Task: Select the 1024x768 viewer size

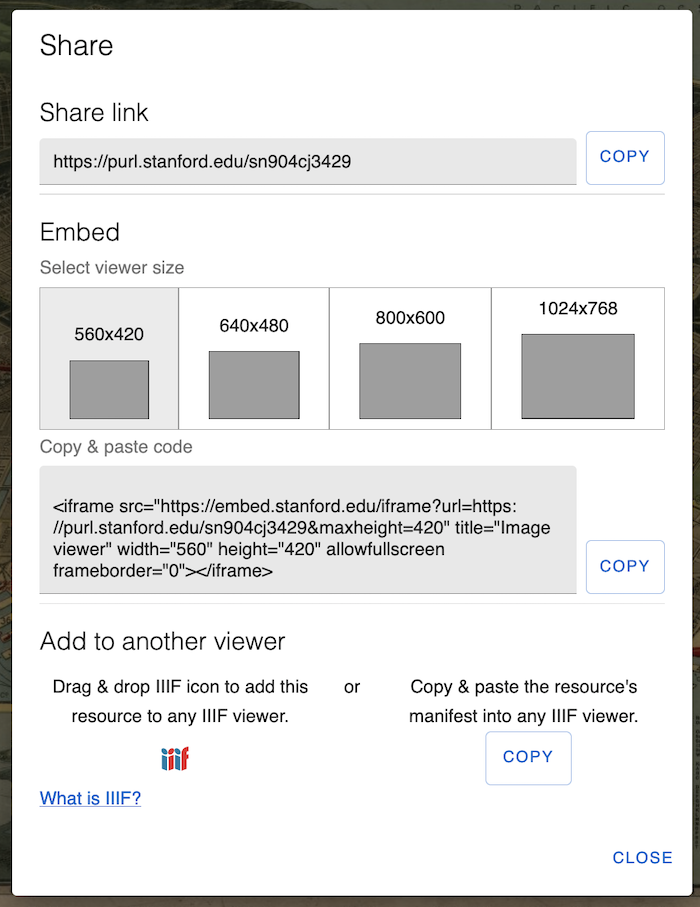Action: 579,358
